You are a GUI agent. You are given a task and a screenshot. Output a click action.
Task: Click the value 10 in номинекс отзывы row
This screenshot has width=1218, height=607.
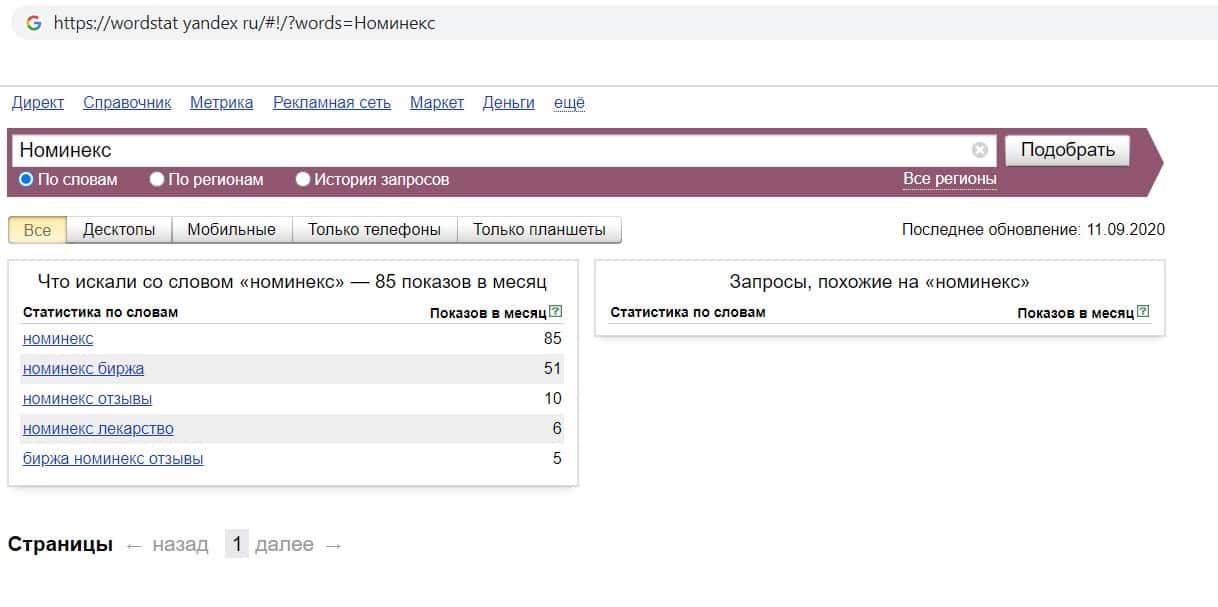click(553, 399)
